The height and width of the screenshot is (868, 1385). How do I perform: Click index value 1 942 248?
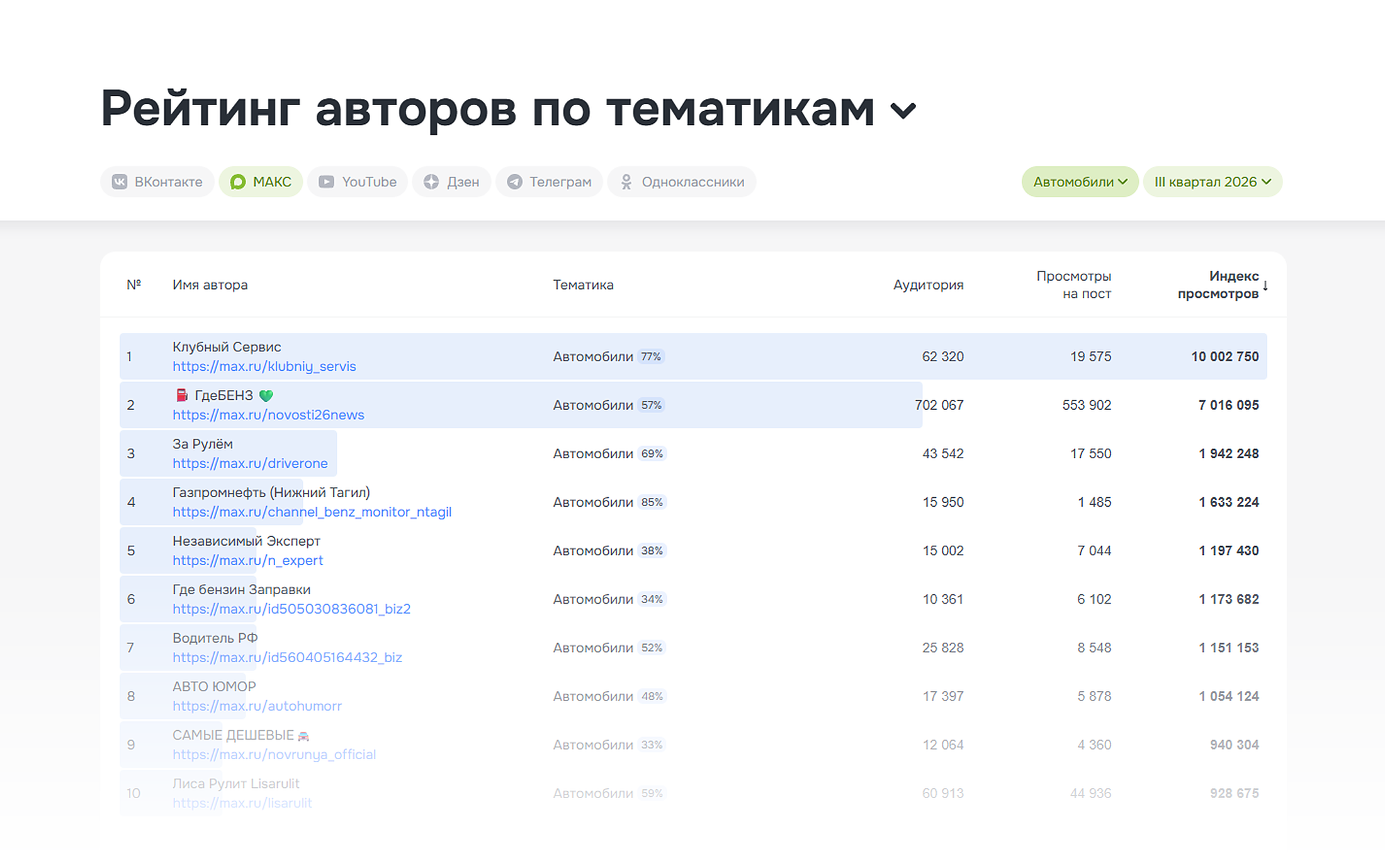(1228, 454)
